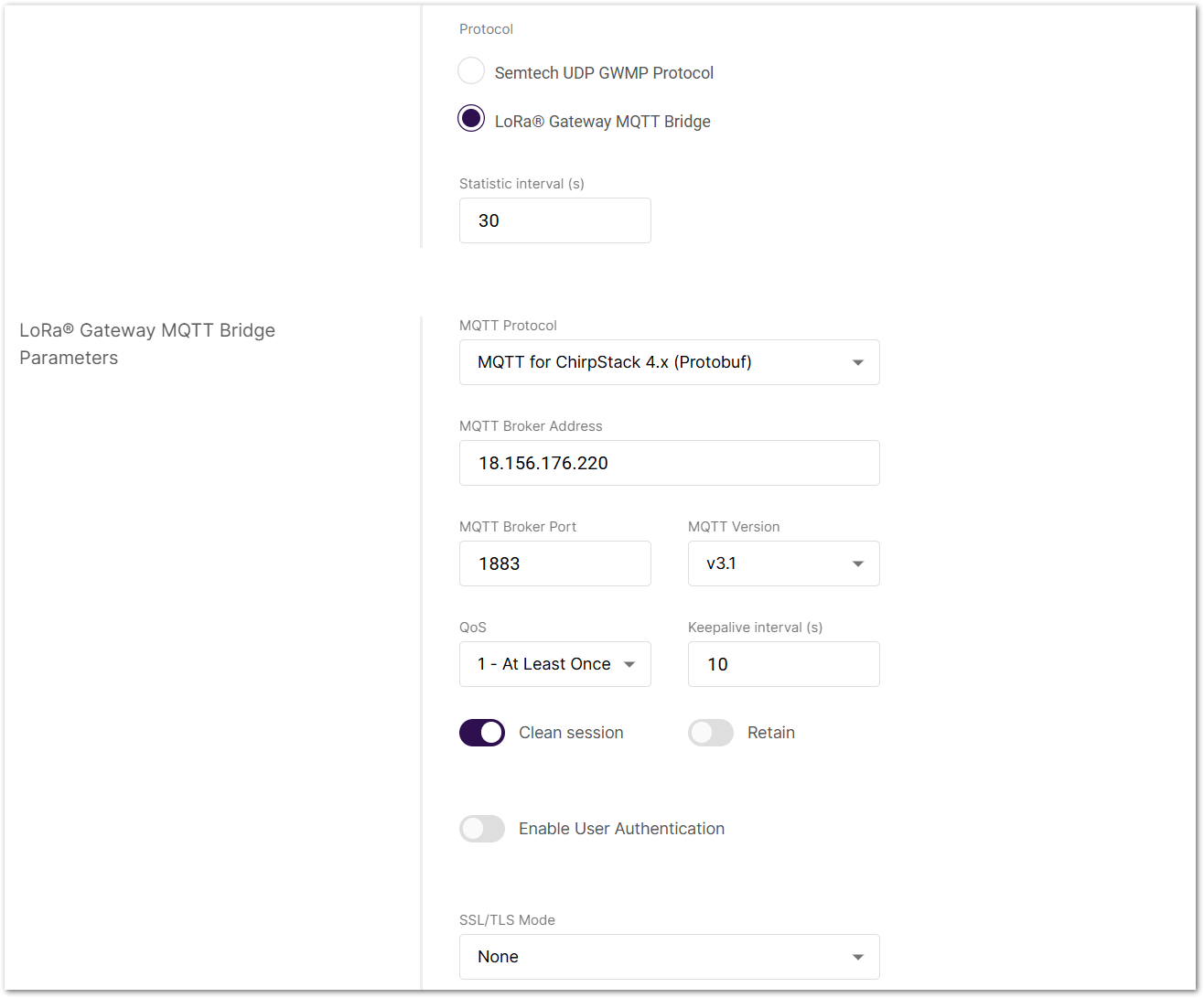The height and width of the screenshot is (998, 1204).
Task: Click the MQTT Broker Port field
Action: click(x=554, y=563)
